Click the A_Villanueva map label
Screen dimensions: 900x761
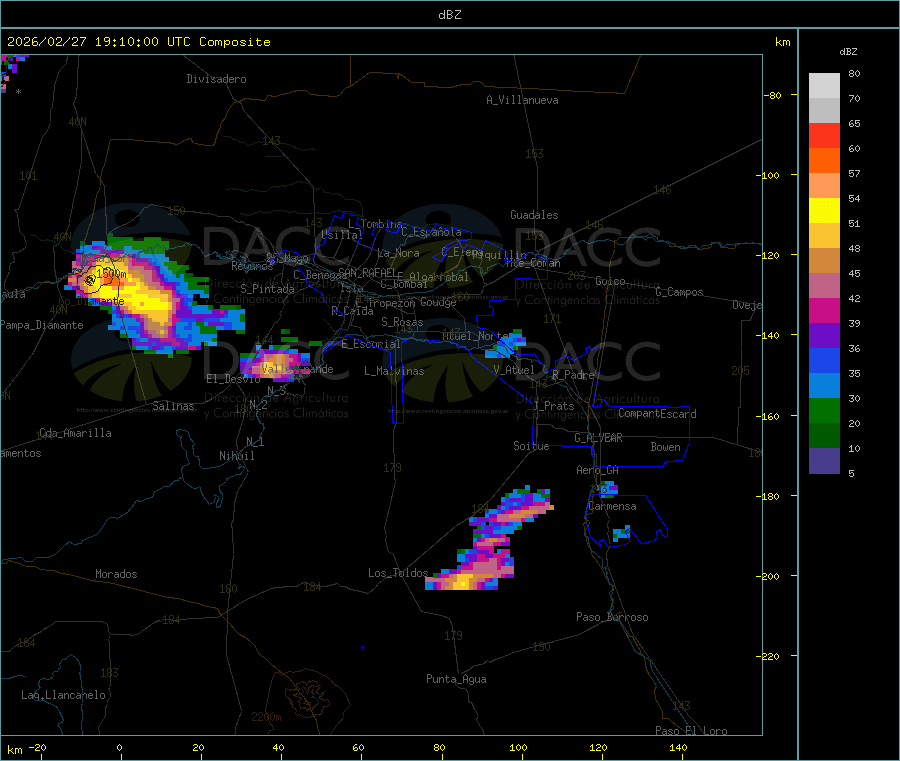[522, 100]
